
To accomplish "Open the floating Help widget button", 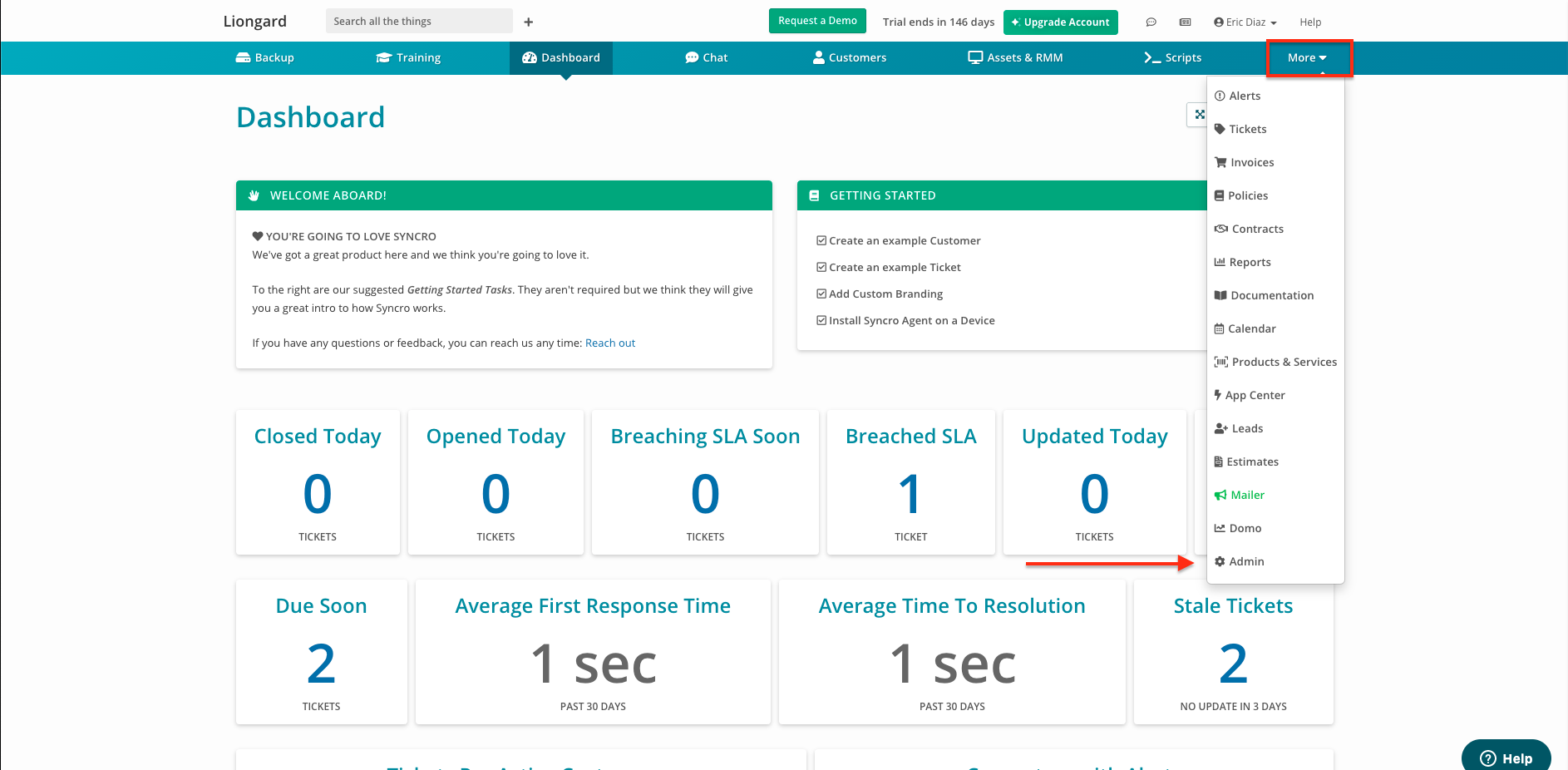I will 1506,758.
